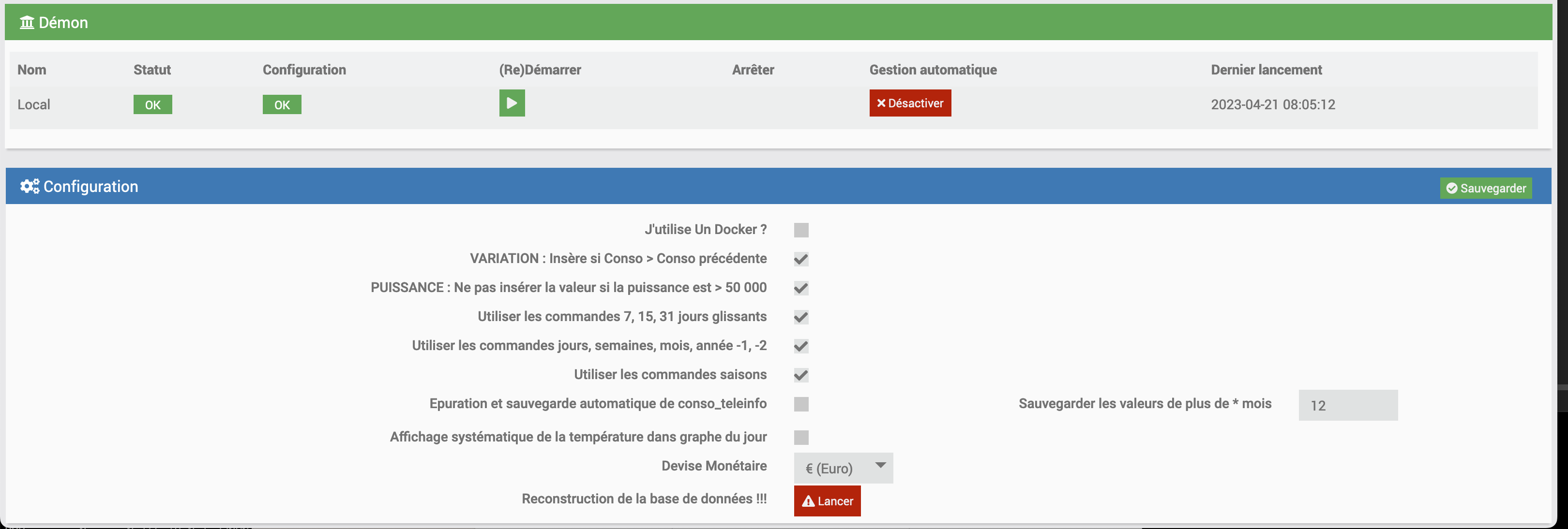Click the Gestion automatique column header
Image resolution: width=1568 pixels, height=529 pixels.
coord(933,70)
